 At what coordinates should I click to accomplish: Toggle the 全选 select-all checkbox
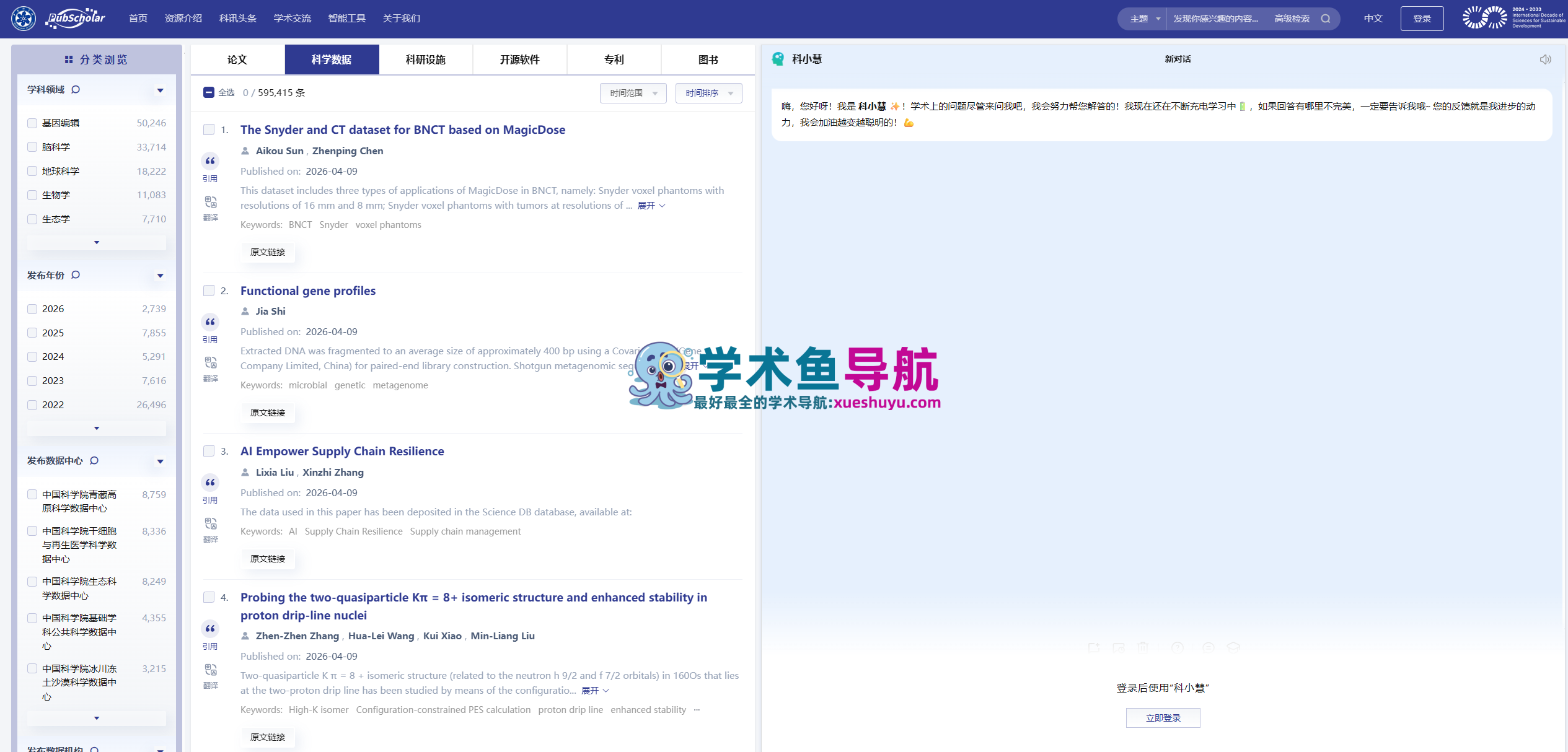click(209, 93)
